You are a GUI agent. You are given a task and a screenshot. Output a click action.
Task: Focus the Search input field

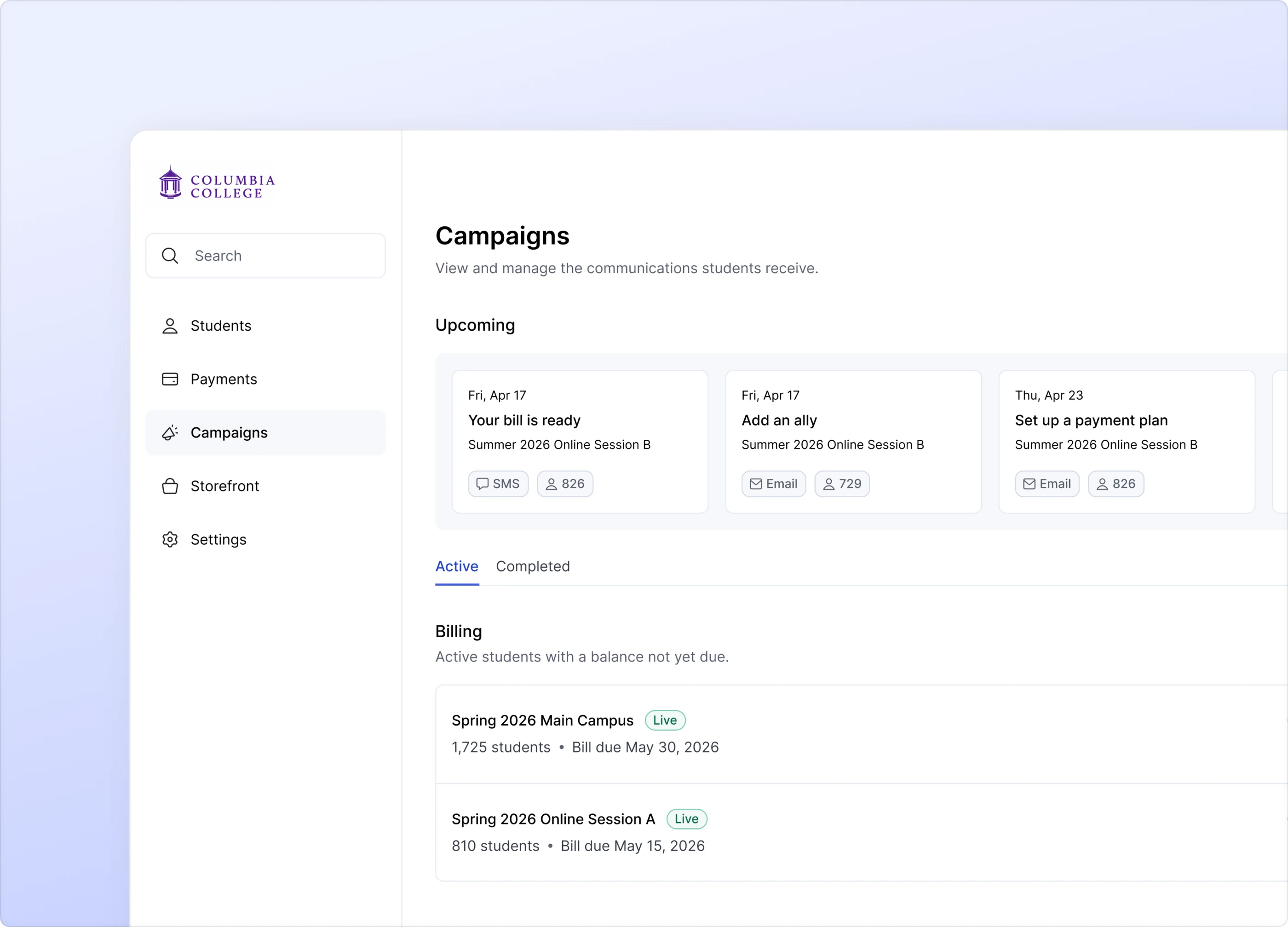[265, 256]
